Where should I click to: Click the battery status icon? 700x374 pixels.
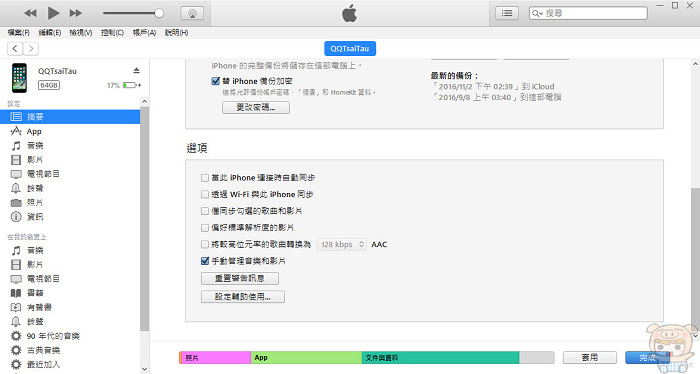(x=131, y=85)
